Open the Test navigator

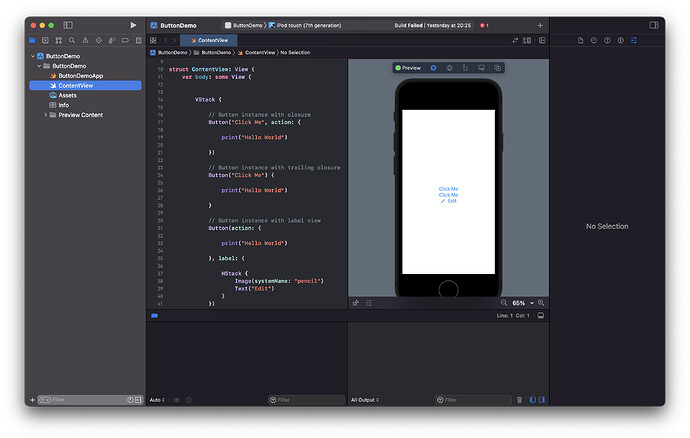point(99,40)
